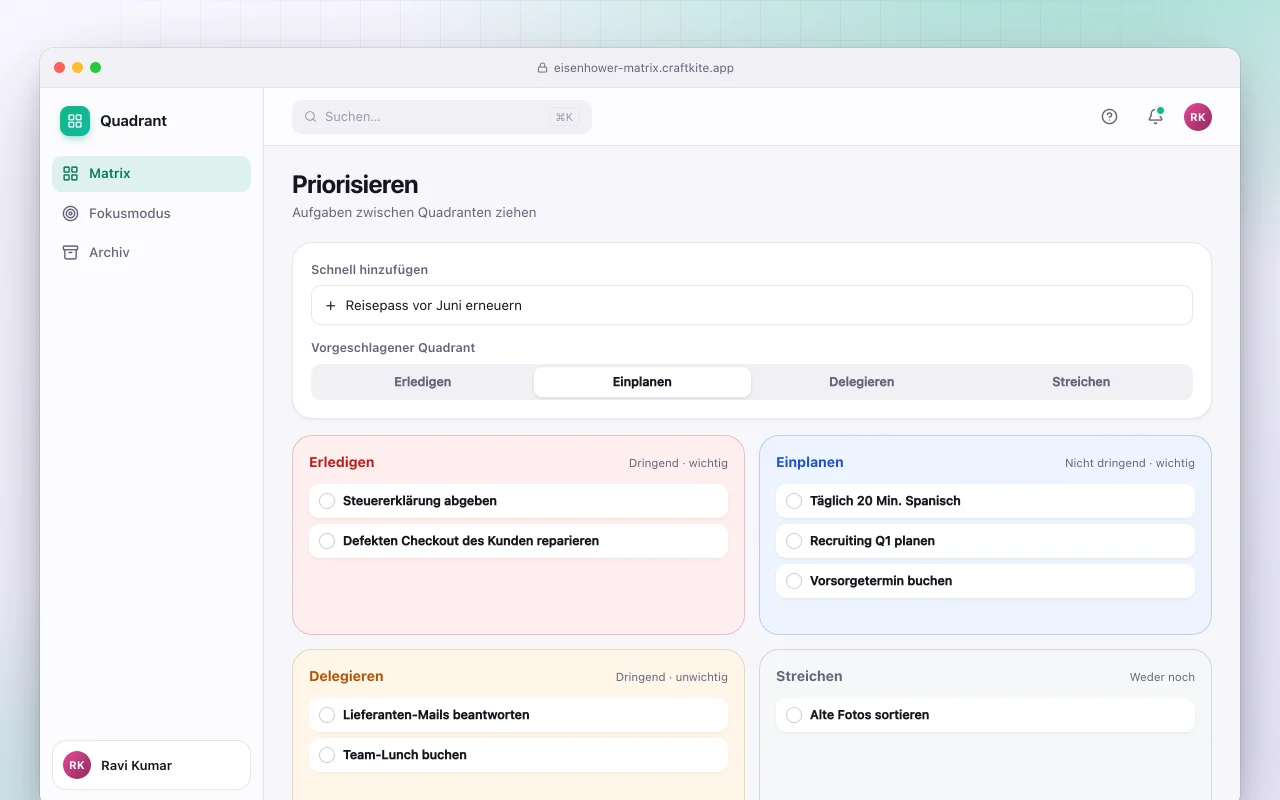Click the Suchen search field
1280x800 pixels.
[x=442, y=116]
